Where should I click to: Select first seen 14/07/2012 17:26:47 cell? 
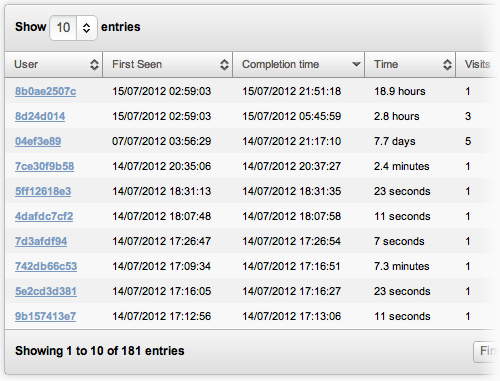tap(162, 241)
